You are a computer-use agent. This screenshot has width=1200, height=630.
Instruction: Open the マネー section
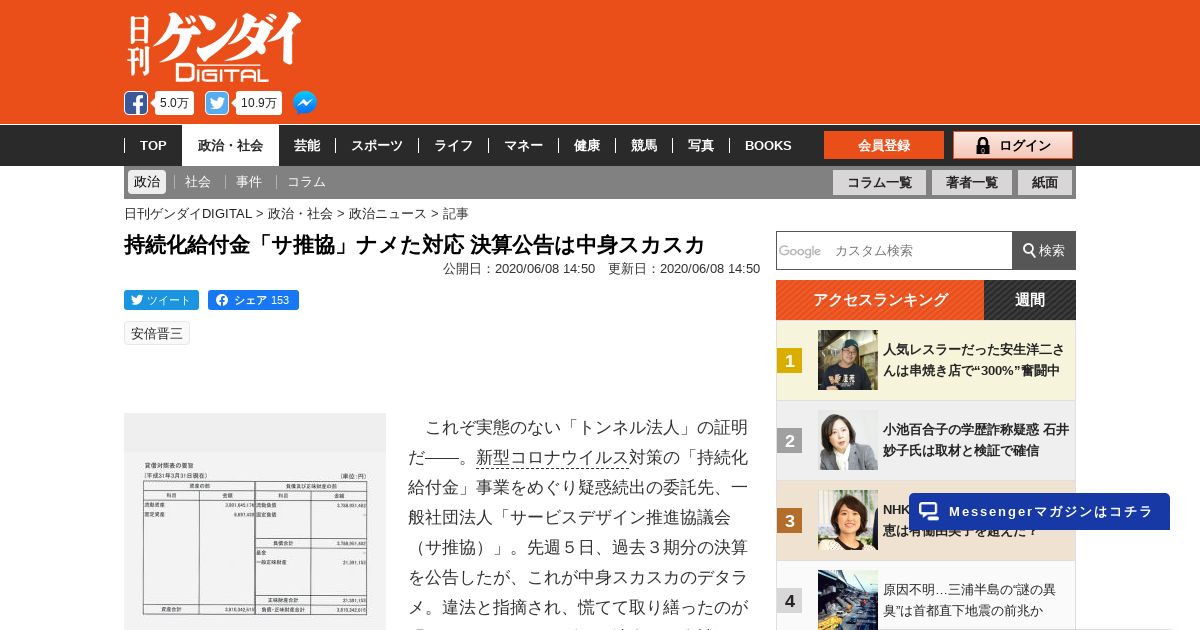[x=523, y=145]
